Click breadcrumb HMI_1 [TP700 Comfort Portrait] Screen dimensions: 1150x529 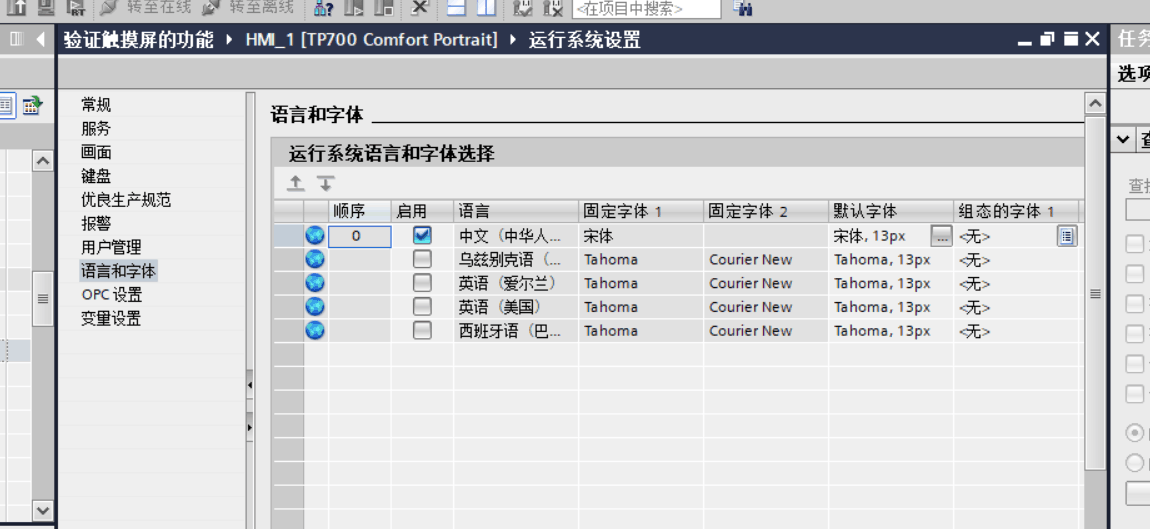click(x=372, y=39)
